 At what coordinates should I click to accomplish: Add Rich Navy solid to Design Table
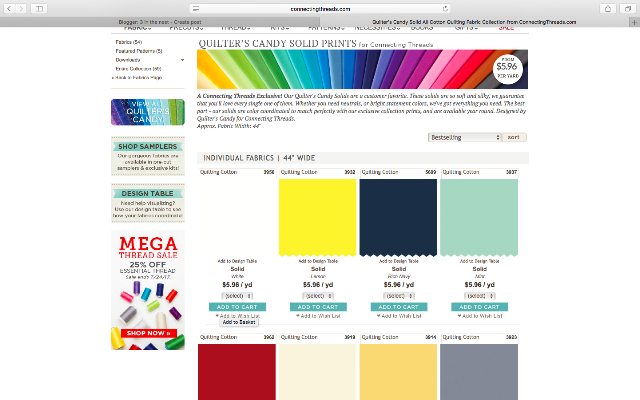click(x=399, y=261)
